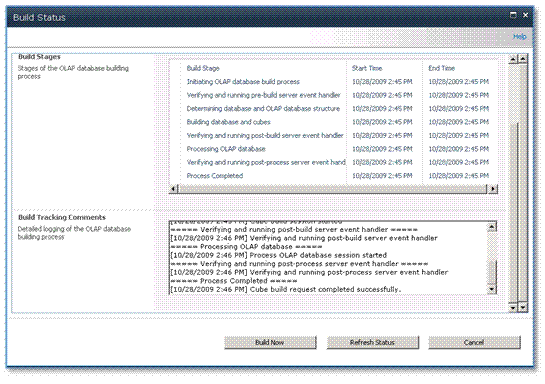Click Start Time of Processing OLAP database row
The width and height of the screenshot is (545, 384).
[382, 149]
